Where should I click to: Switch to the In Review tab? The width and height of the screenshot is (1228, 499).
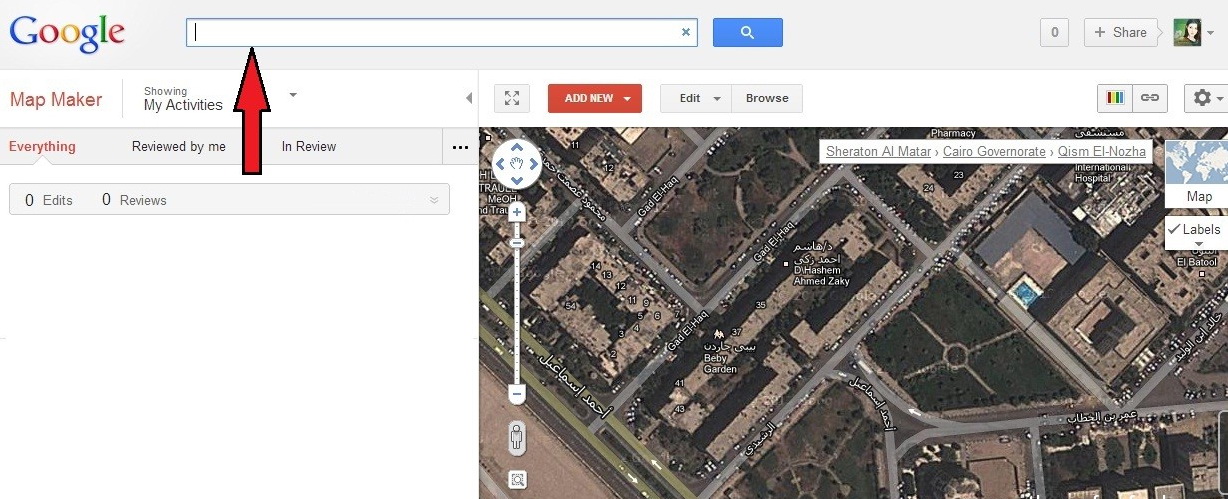pos(309,146)
